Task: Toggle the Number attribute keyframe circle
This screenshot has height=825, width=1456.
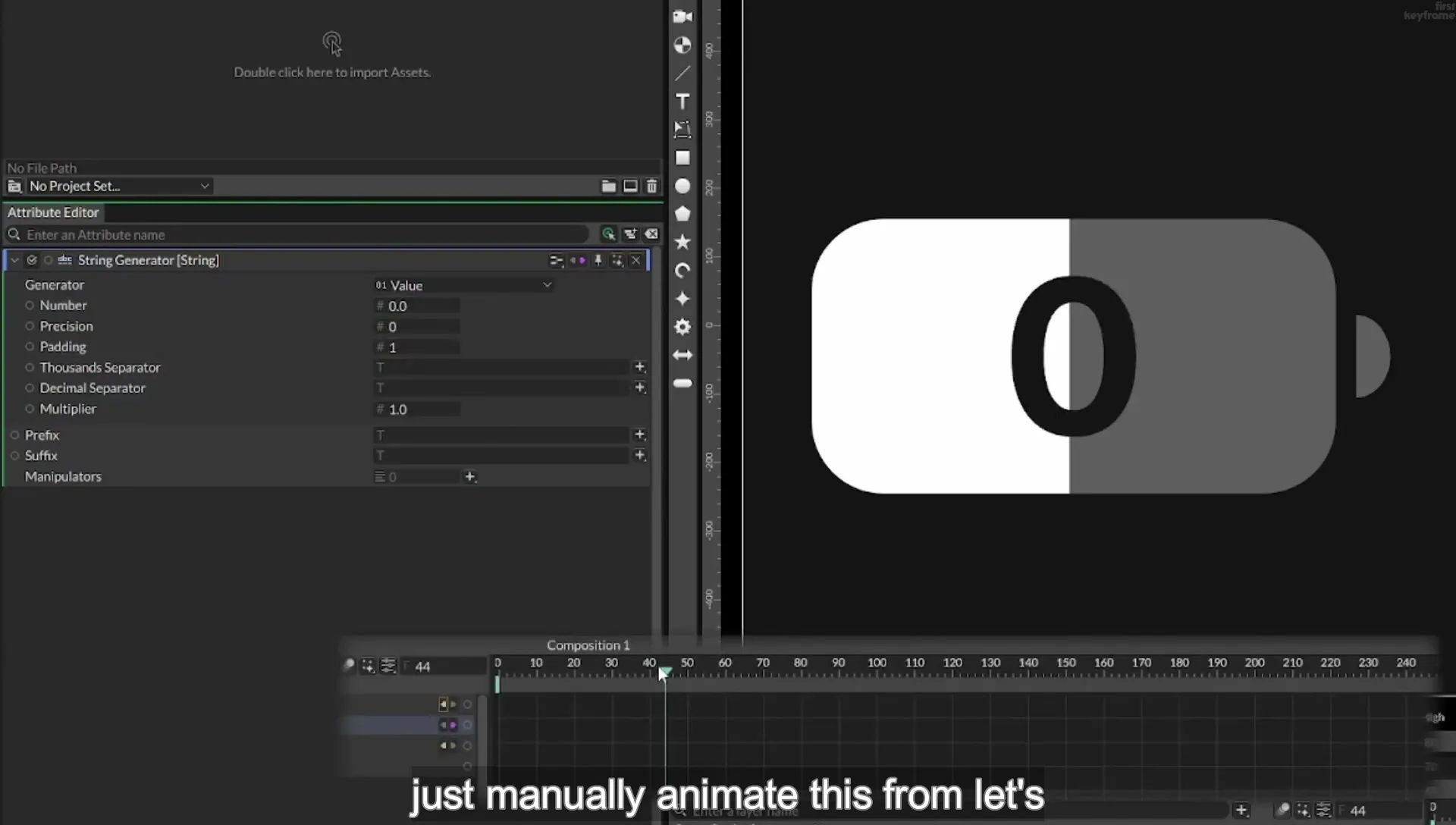Action: pyautogui.click(x=30, y=306)
